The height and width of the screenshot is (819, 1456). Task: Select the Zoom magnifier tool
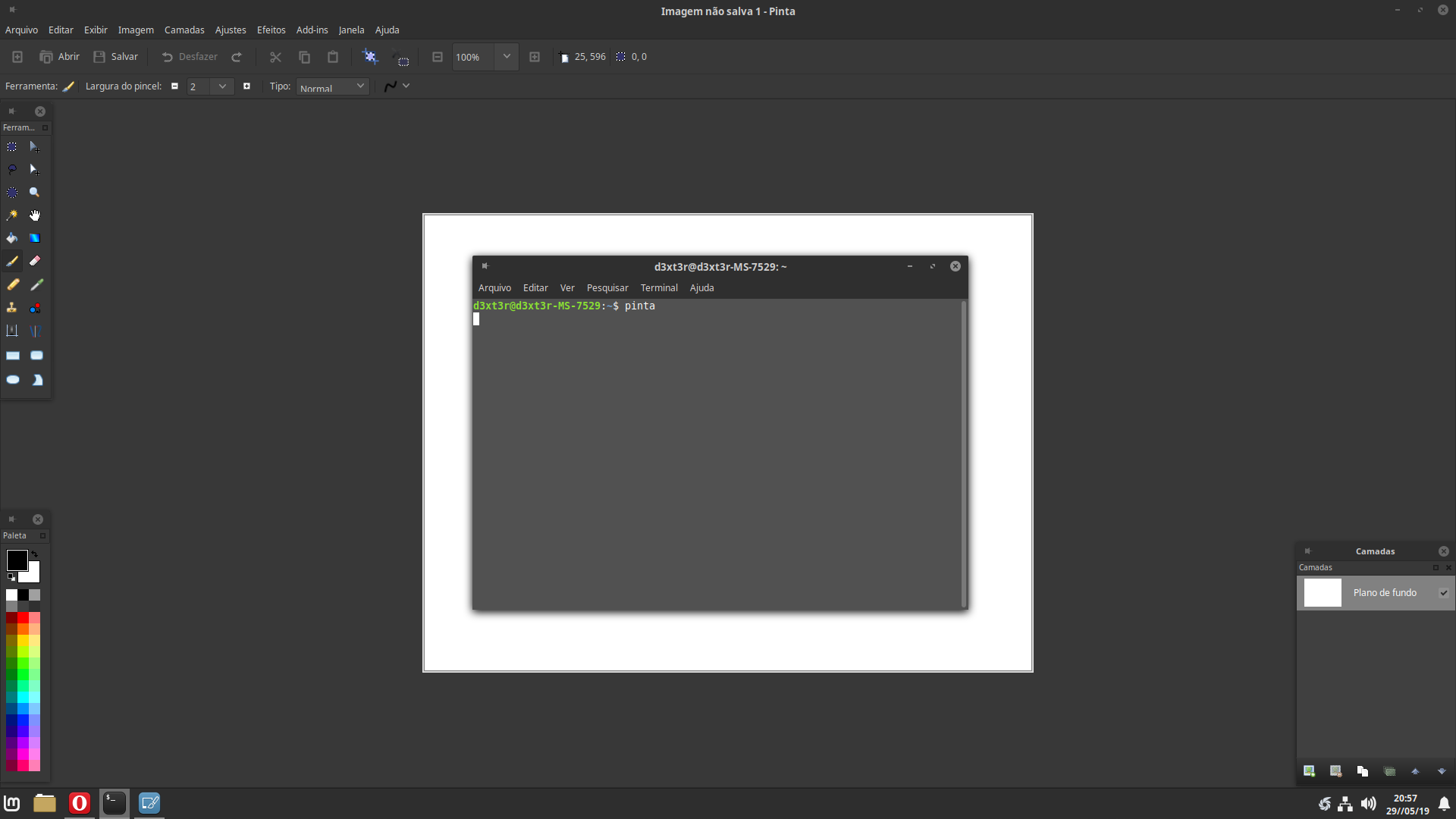tap(35, 193)
